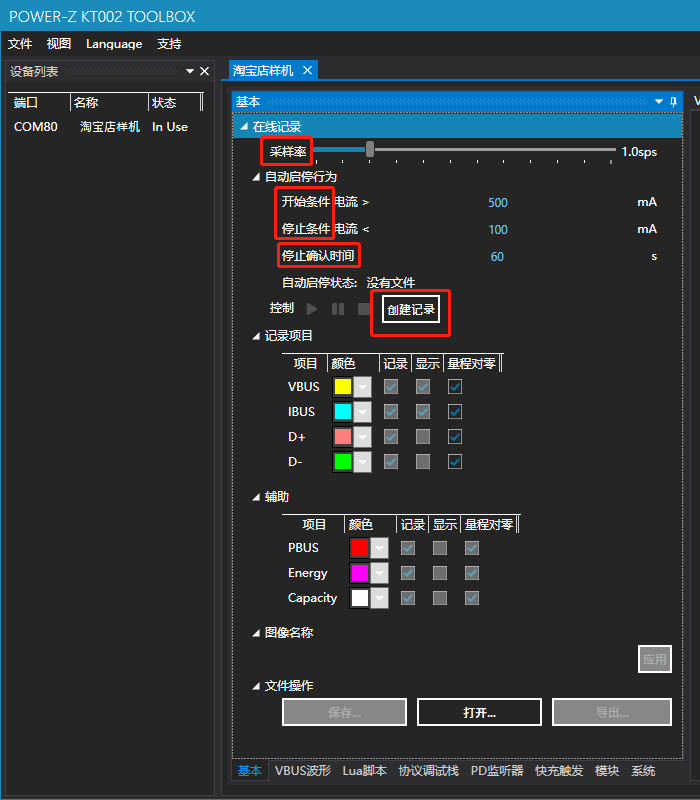Click pin icon on 基本 panel header
The width and height of the screenshot is (700, 800).
point(673,102)
